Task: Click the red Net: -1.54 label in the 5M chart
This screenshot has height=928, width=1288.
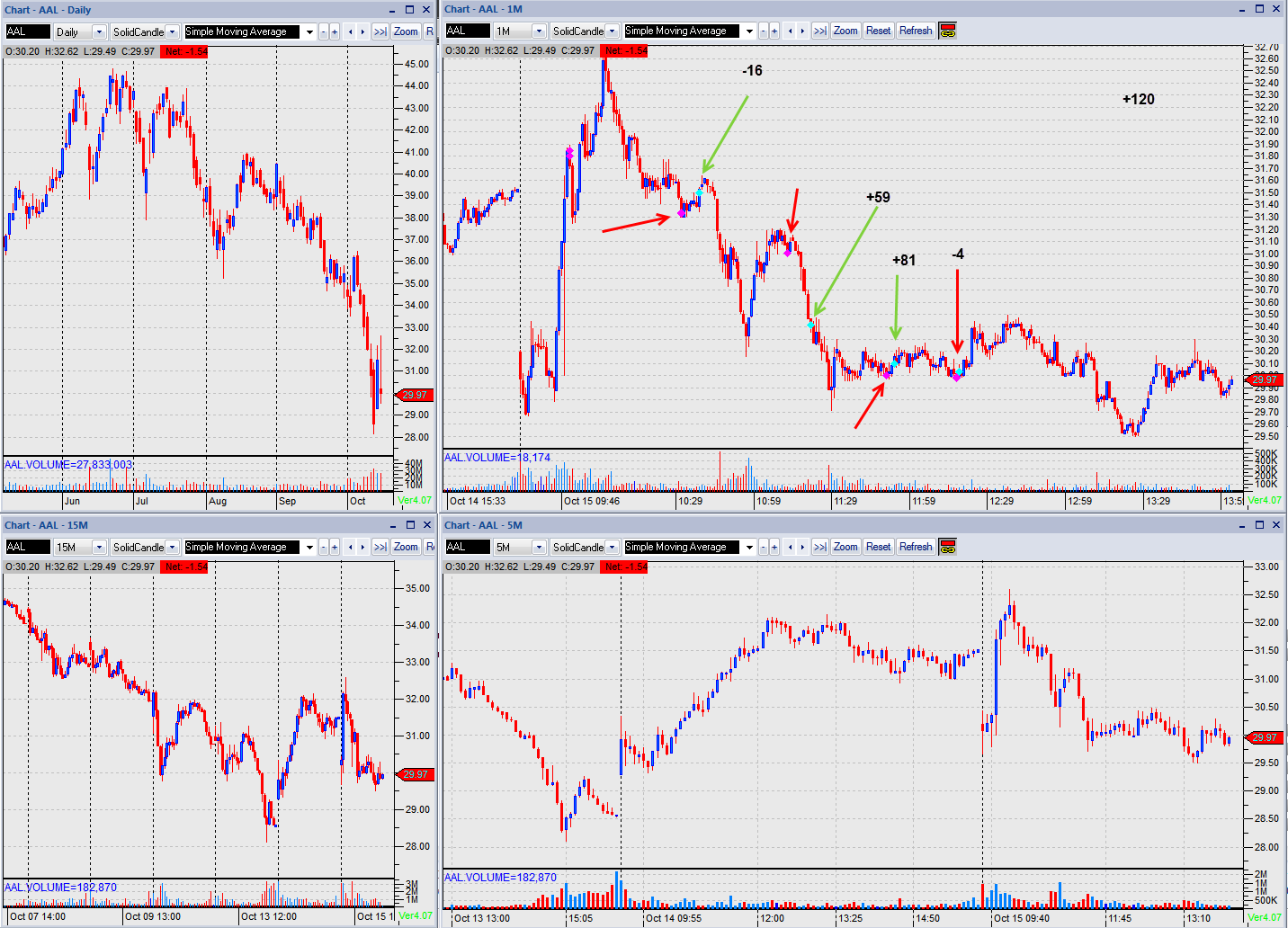Action: click(624, 567)
